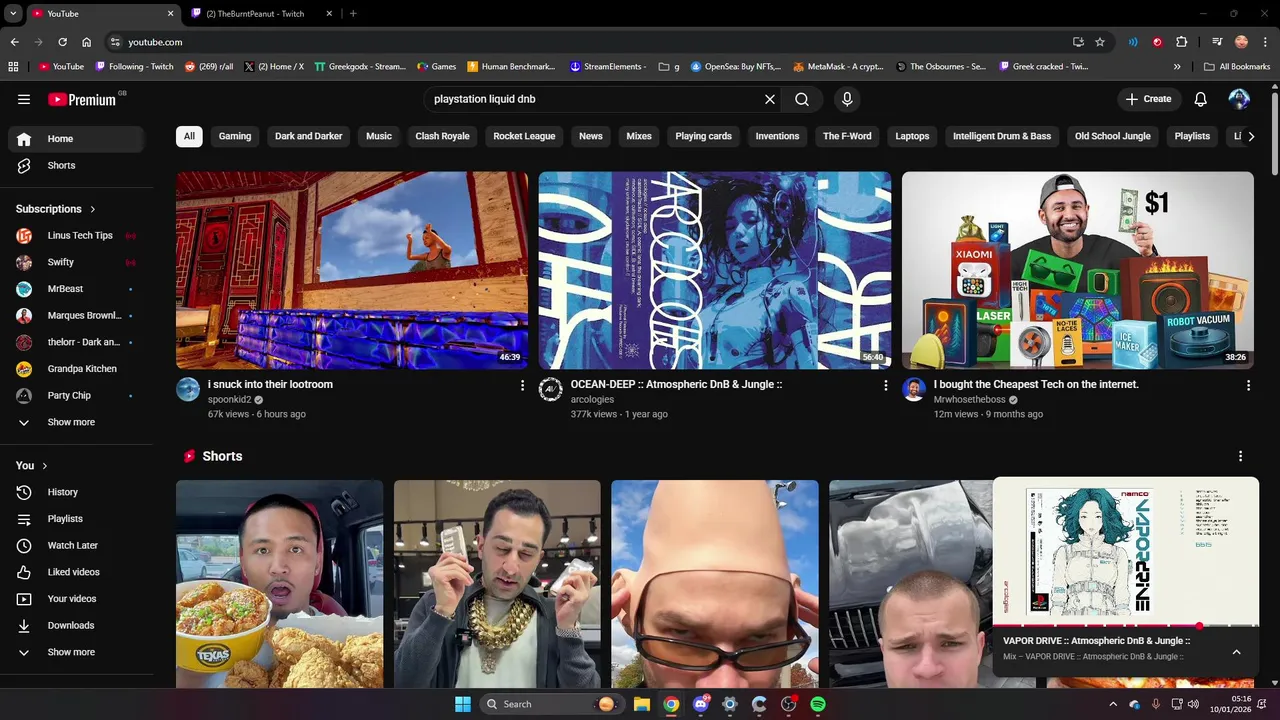This screenshot has height=720, width=1280.
Task: Open the Texas chicken Short thumbnail
Action: (x=280, y=584)
